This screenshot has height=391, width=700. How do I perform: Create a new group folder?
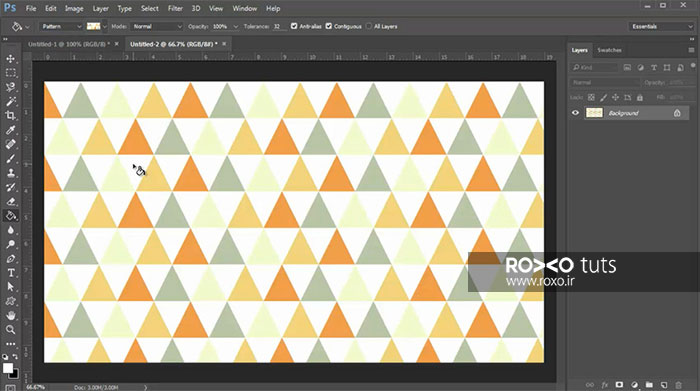coord(649,385)
